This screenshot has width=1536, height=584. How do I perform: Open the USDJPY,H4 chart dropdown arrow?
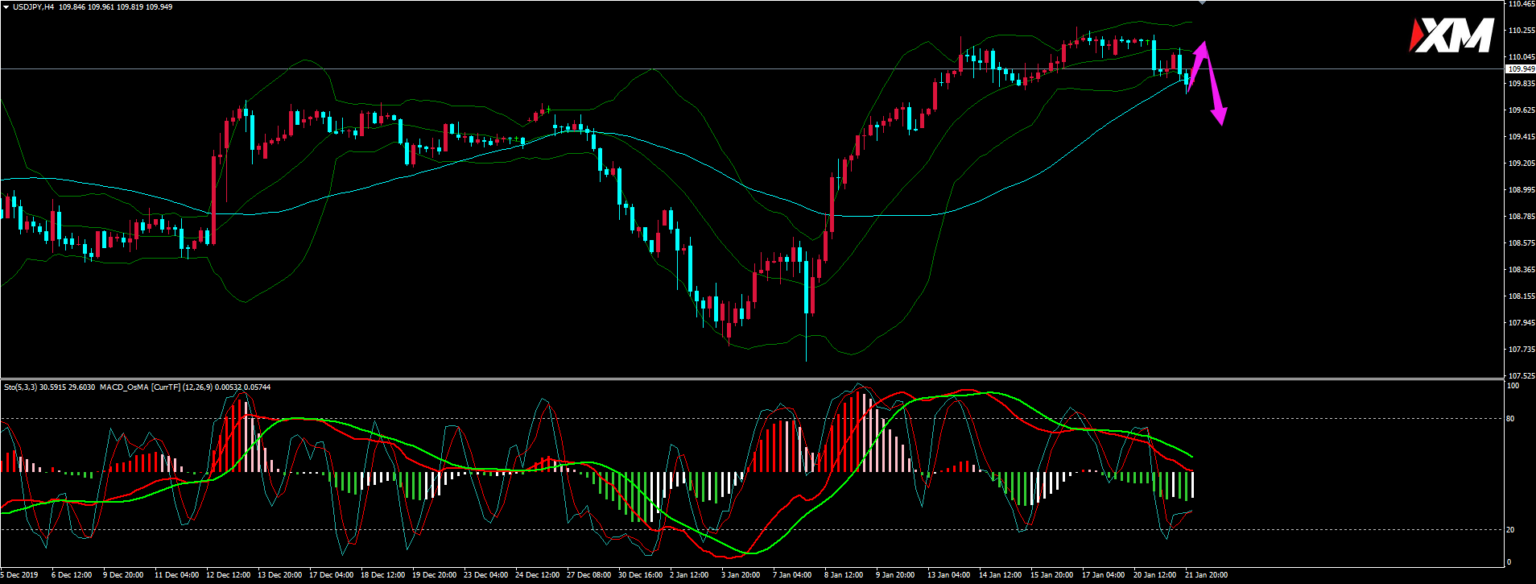(5, 7)
